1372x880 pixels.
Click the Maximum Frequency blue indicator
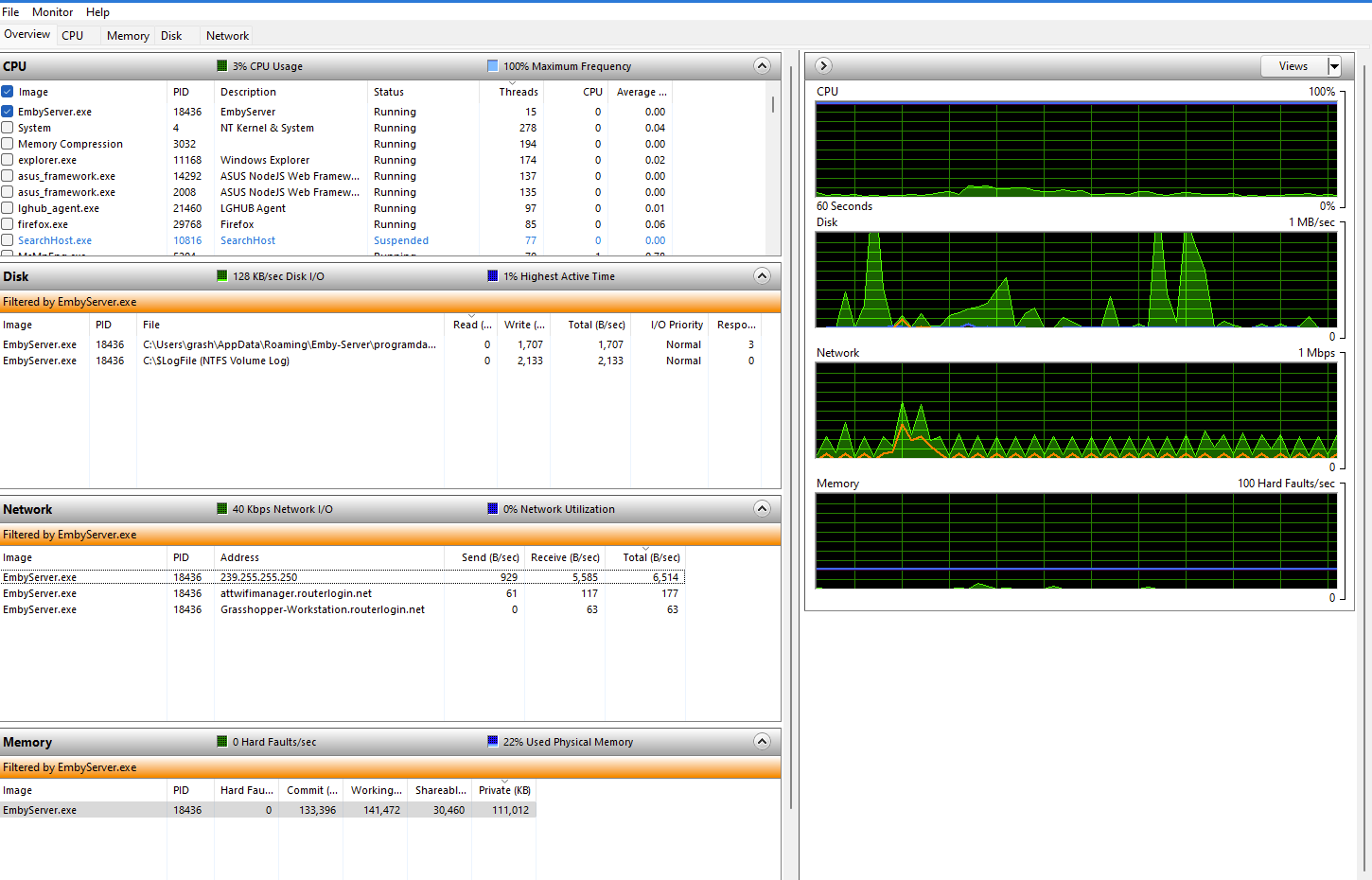(x=492, y=66)
